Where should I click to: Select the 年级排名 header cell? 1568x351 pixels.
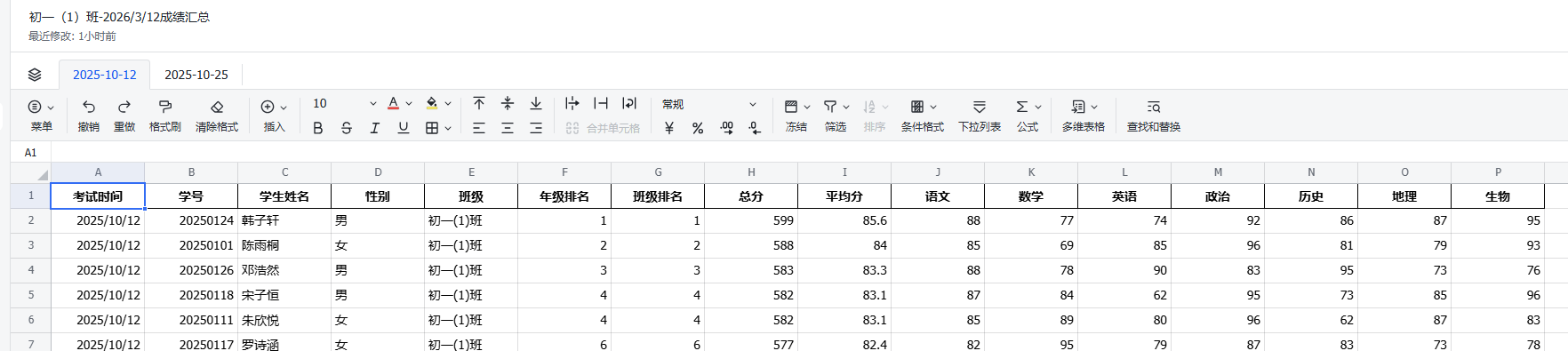pyautogui.click(x=564, y=196)
